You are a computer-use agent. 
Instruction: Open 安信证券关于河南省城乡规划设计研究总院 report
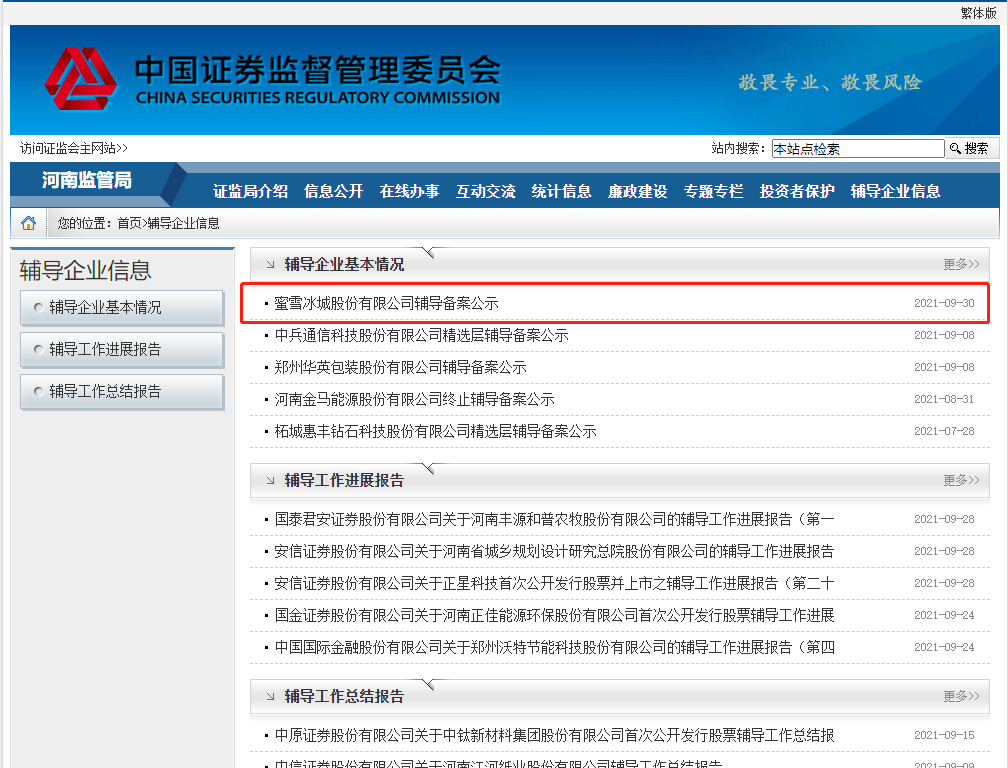point(554,551)
